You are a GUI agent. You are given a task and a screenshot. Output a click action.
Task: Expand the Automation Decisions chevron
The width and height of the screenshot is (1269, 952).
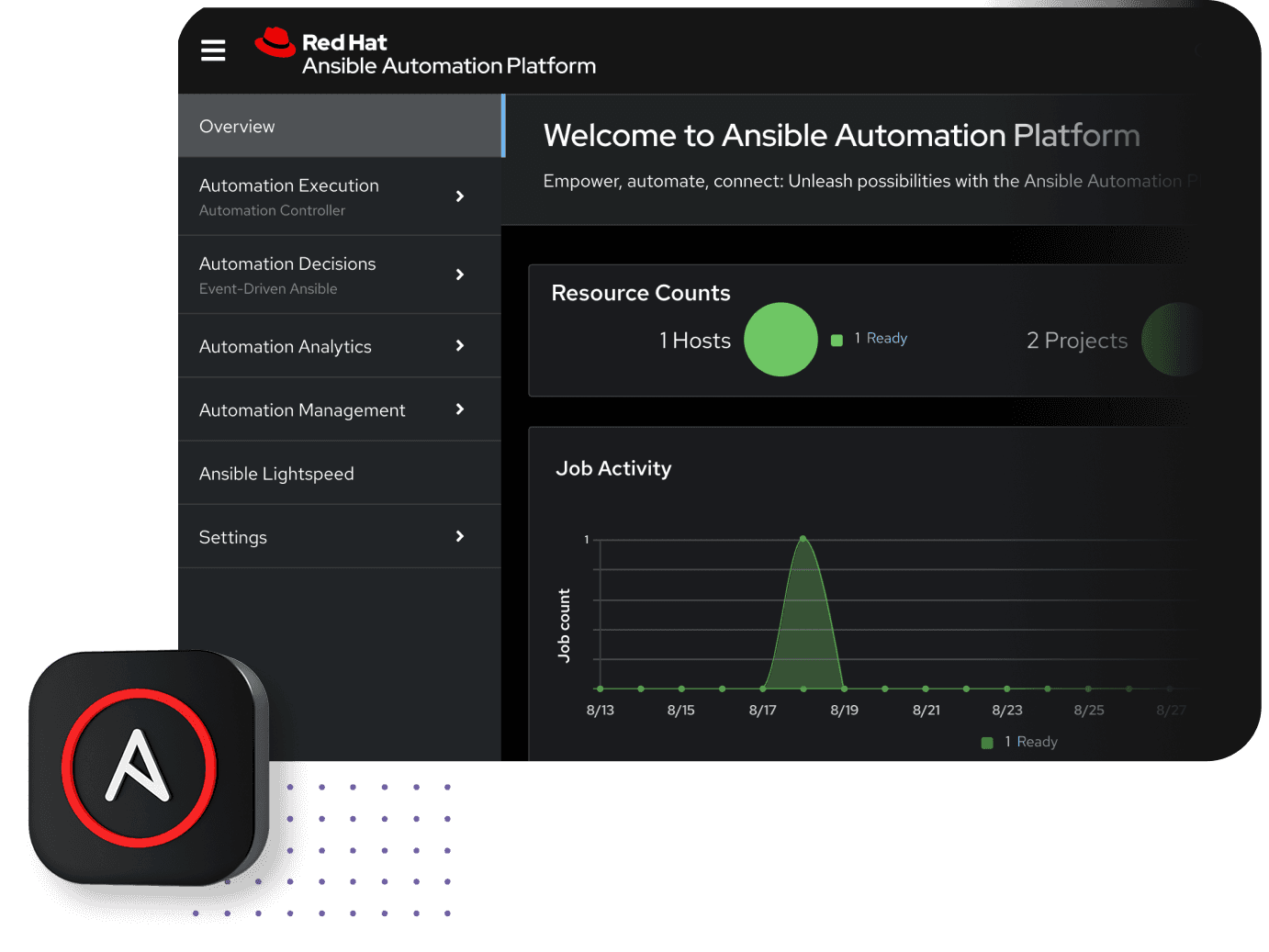pyautogui.click(x=460, y=274)
